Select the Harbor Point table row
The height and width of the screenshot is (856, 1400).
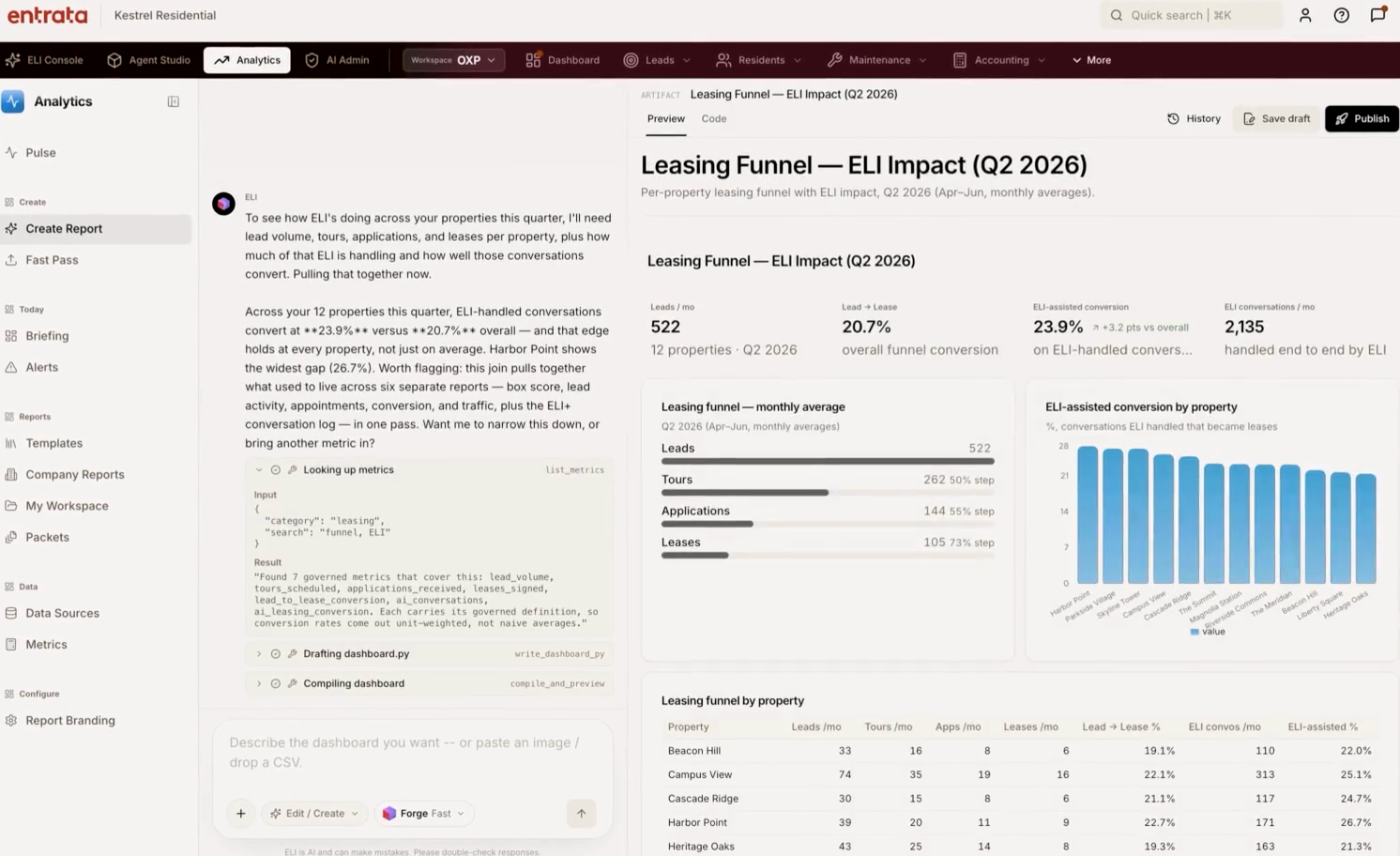[1020, 823]
